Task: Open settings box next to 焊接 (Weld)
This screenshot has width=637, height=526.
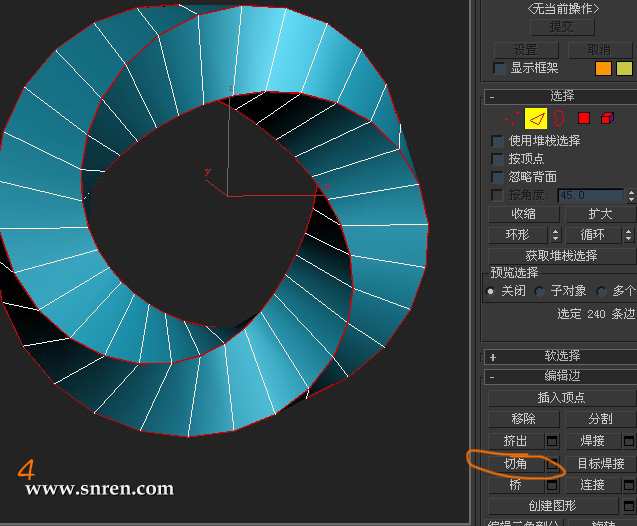Action: (x=629, y=441)
